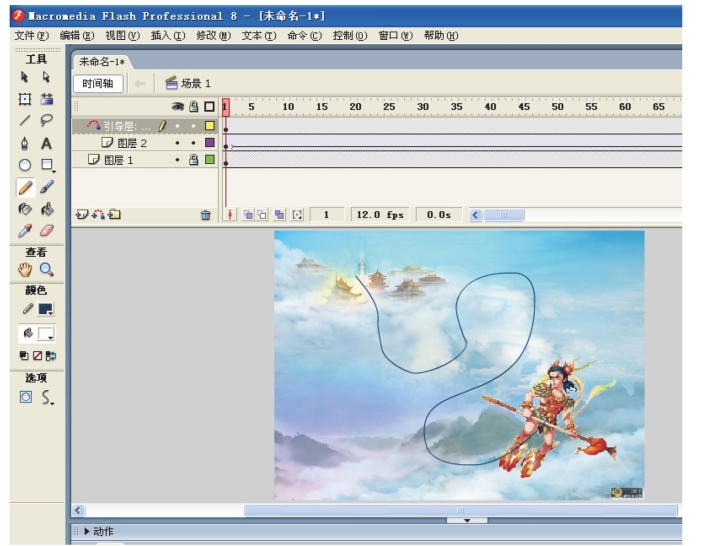Click the 时间轴 timeline button
The image size is (721, 546).
(98, 83)
